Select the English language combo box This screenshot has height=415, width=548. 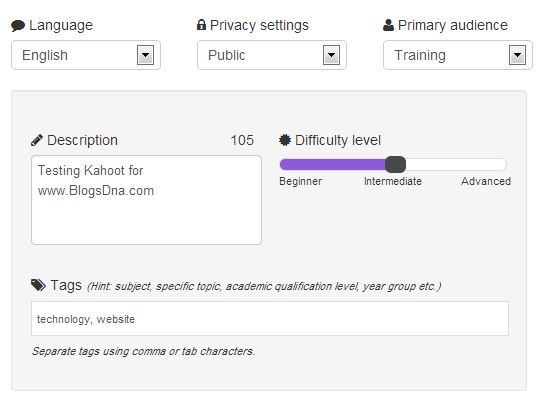pyautogui.click(x=86, y=55)
